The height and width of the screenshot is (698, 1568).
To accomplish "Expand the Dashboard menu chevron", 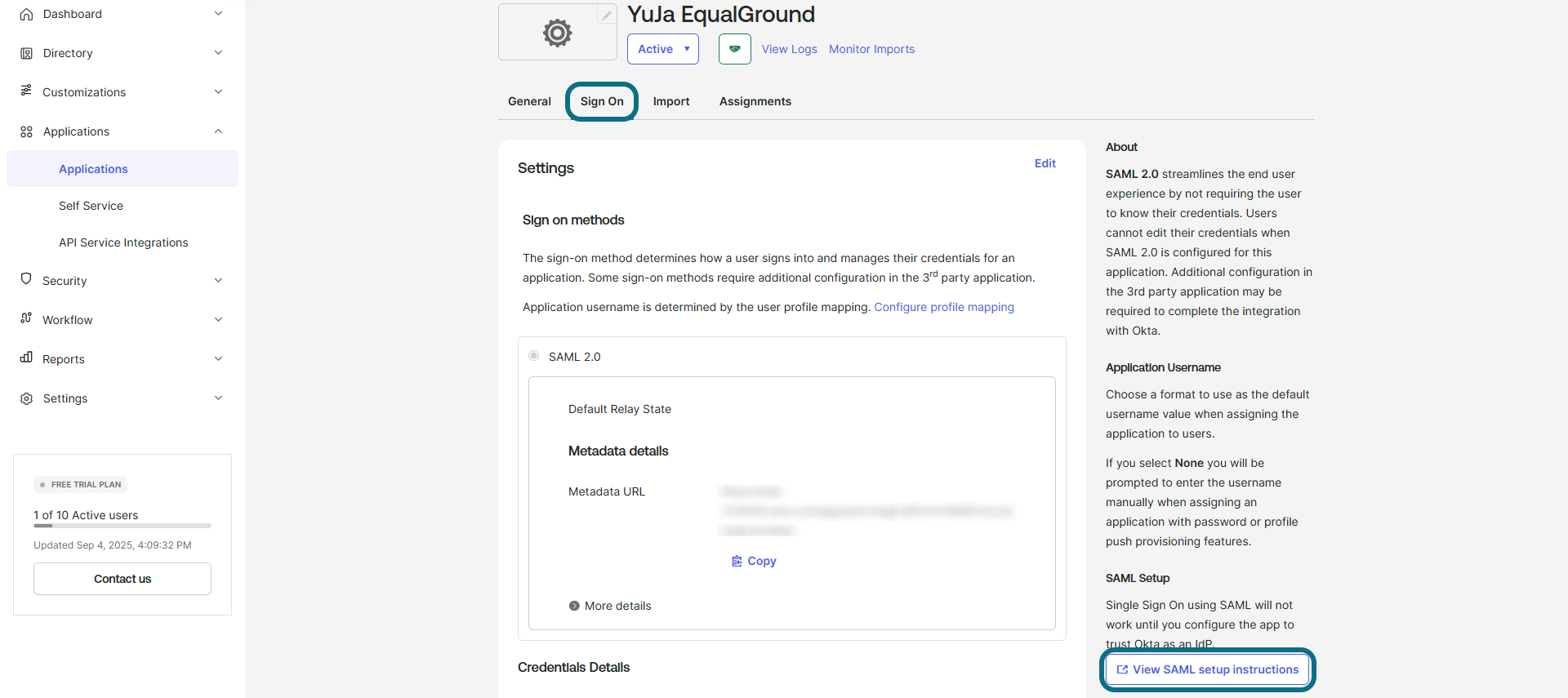I will pos(218,14).
